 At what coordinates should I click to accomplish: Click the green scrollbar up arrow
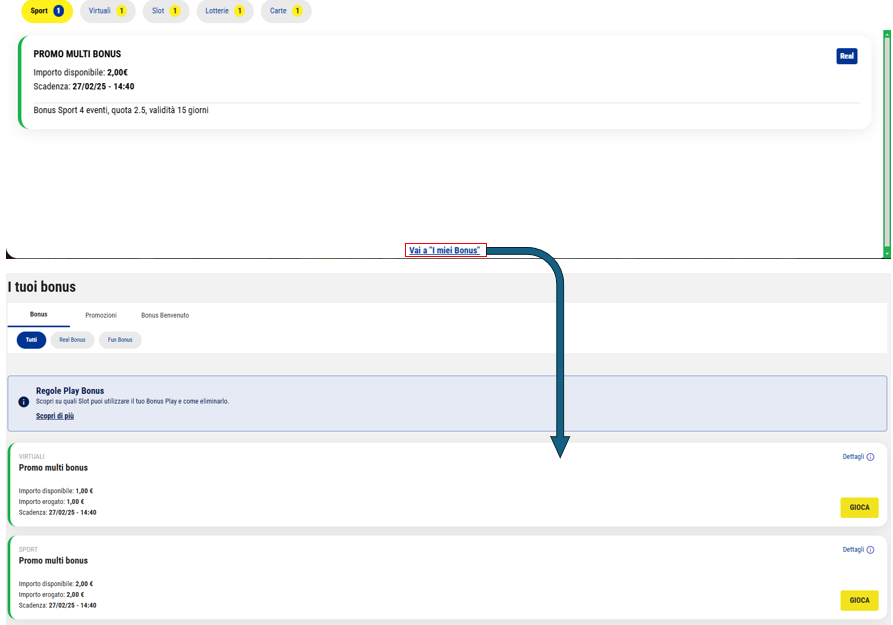pos(887,35)
